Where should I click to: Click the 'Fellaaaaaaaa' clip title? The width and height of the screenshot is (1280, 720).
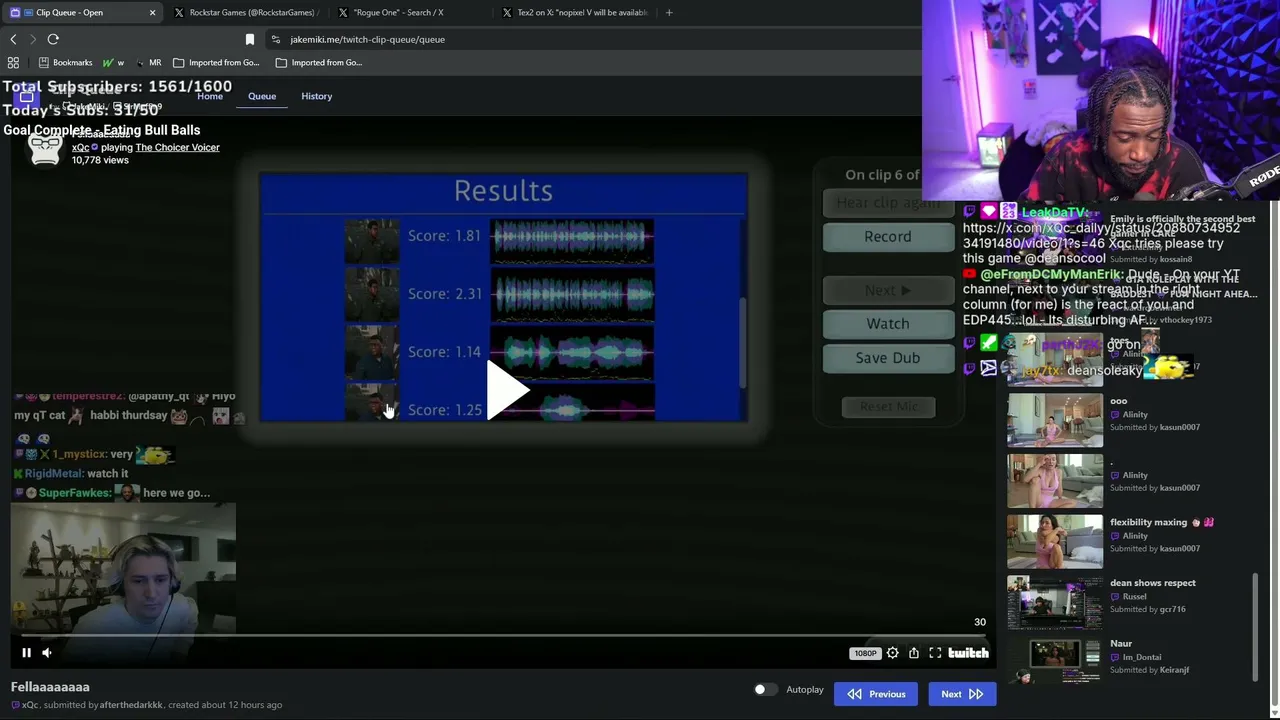(50, 687)
